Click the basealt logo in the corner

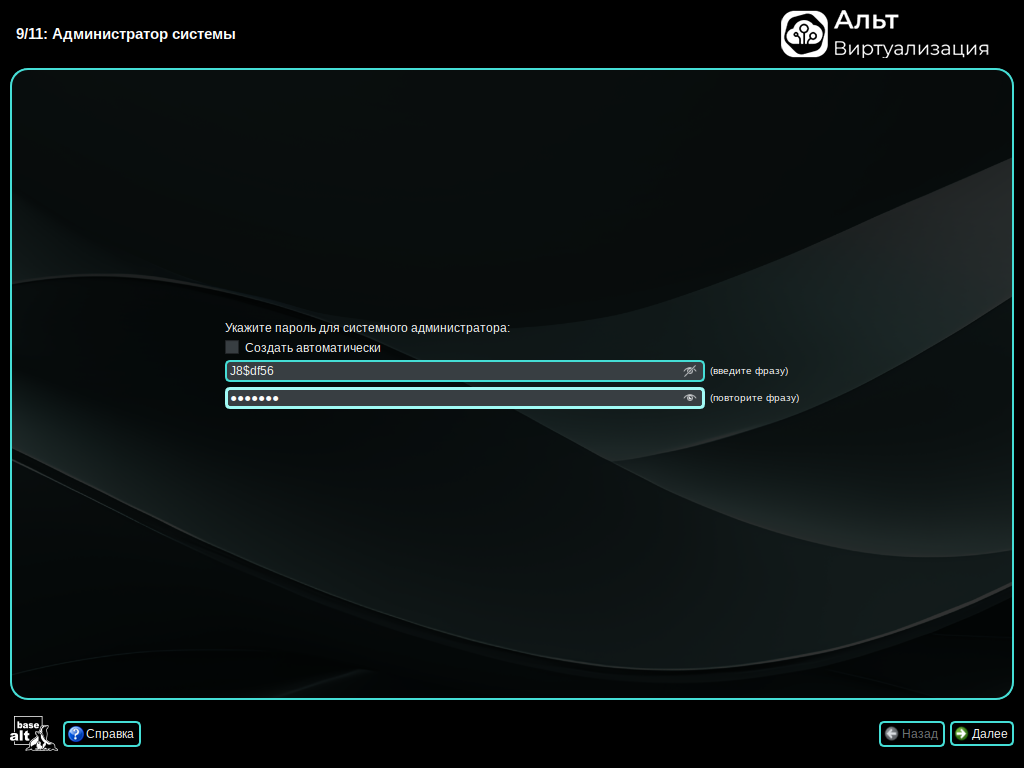coord(34,734)
